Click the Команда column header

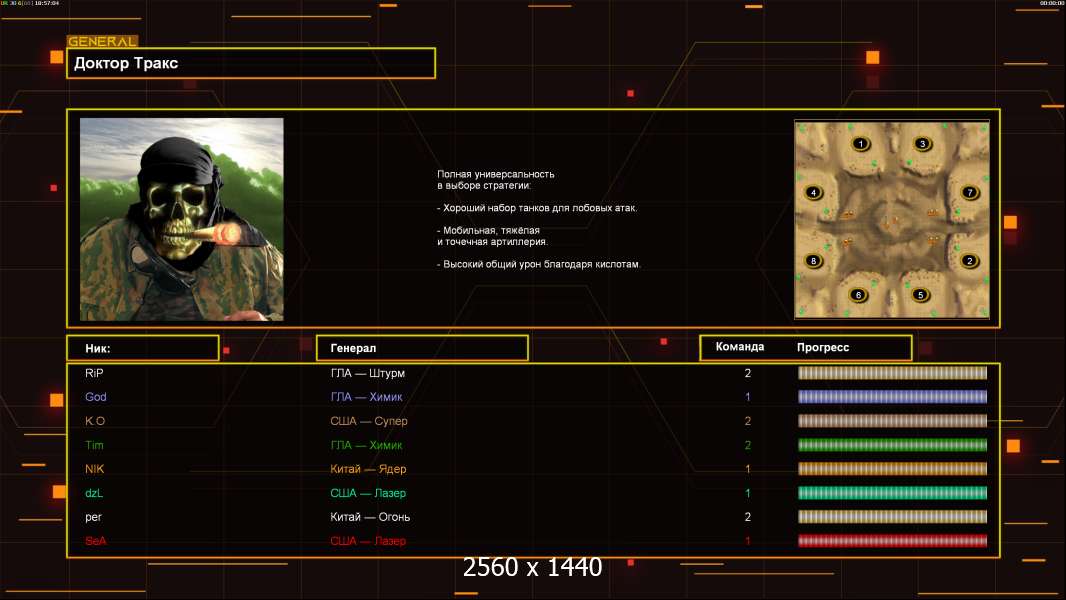click(x=740, y=347)
